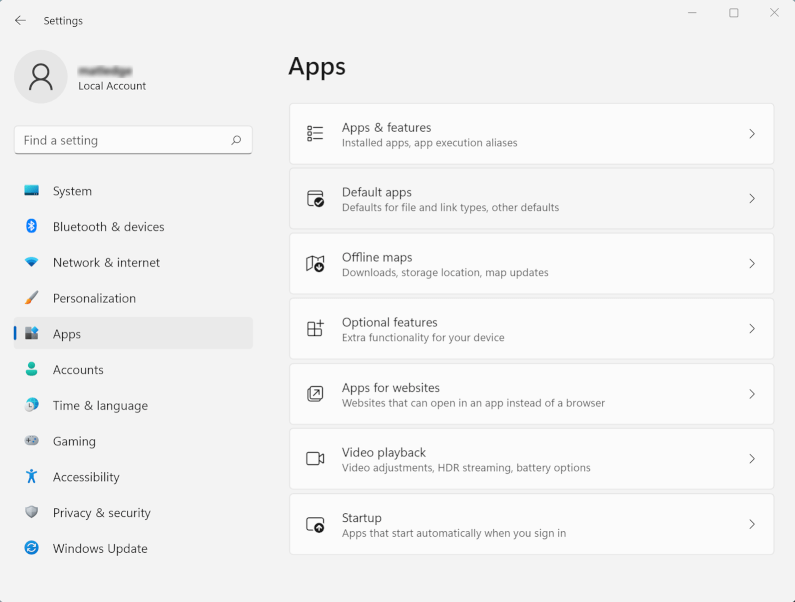Click the Optional features grid-plus icon
The image size is (795, 602).
coord(315,328)
